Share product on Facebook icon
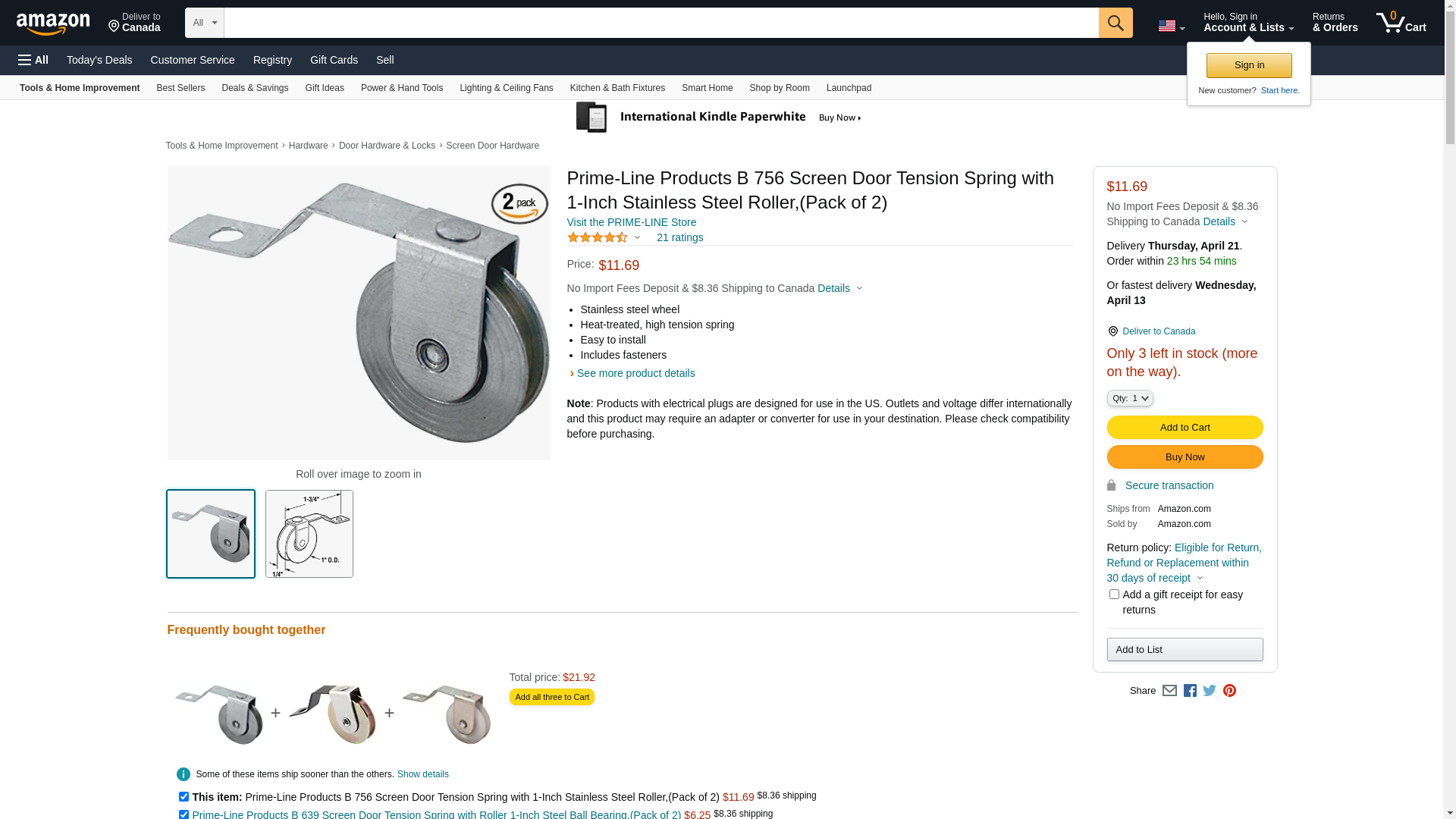The height and width of the screenshot is (819, 1456). pyautogui.click(x=1190, y=691)
